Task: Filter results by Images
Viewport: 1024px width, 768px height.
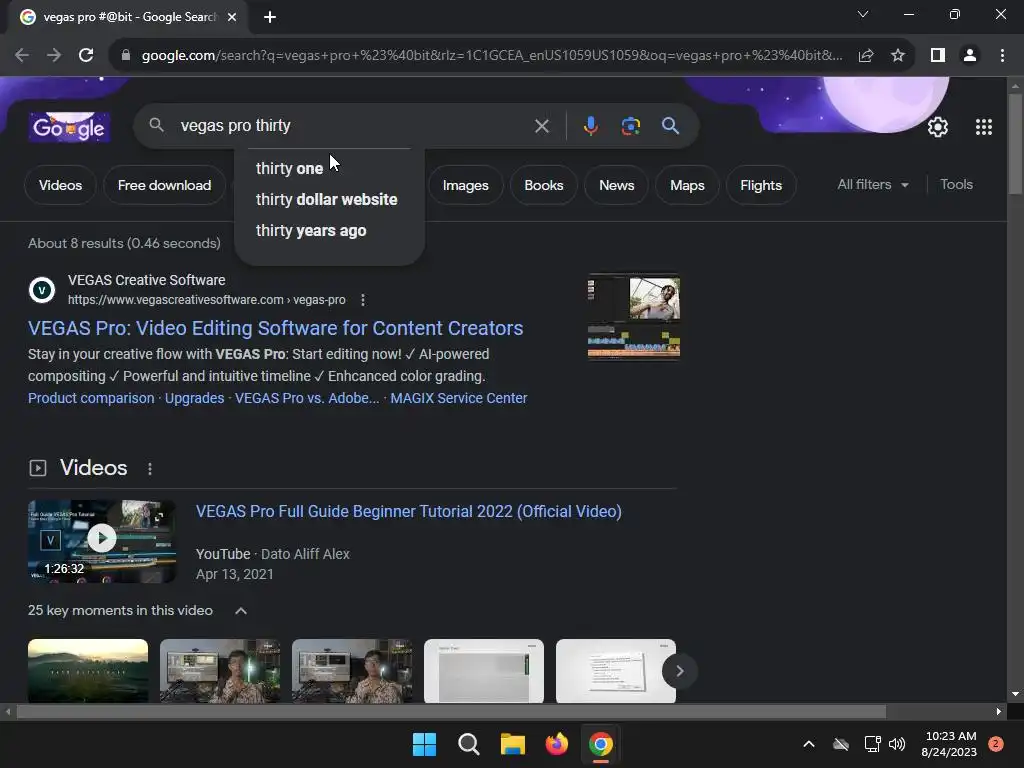Action: click(x=466, y=185)
